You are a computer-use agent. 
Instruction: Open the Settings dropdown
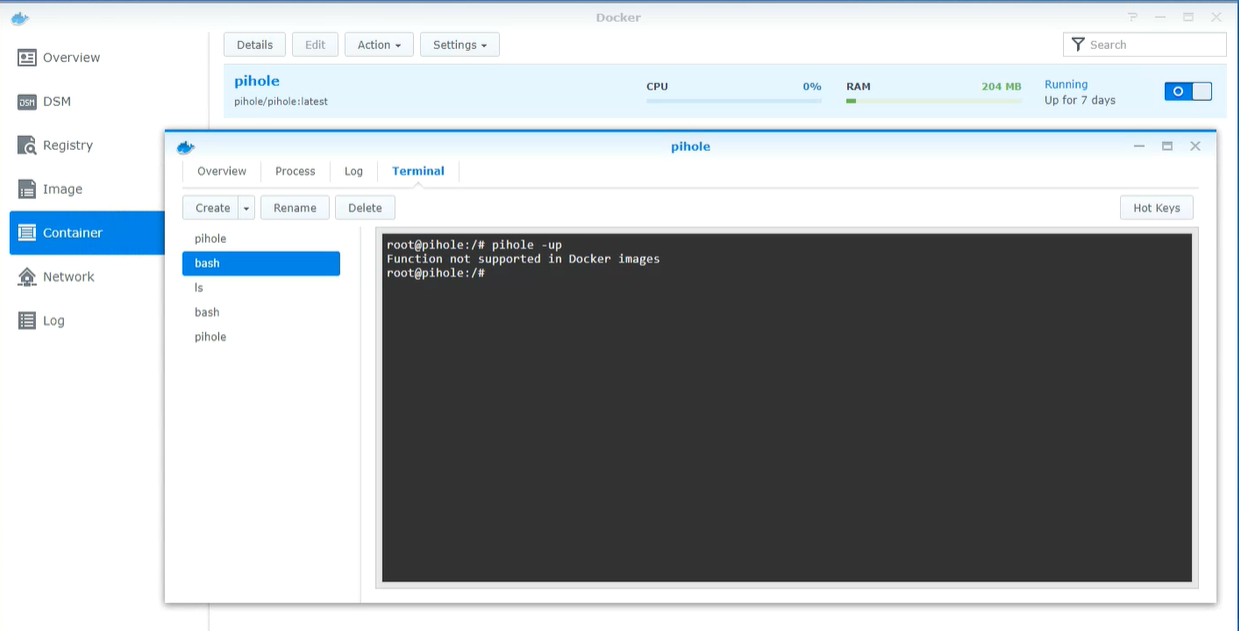[459, 44]
